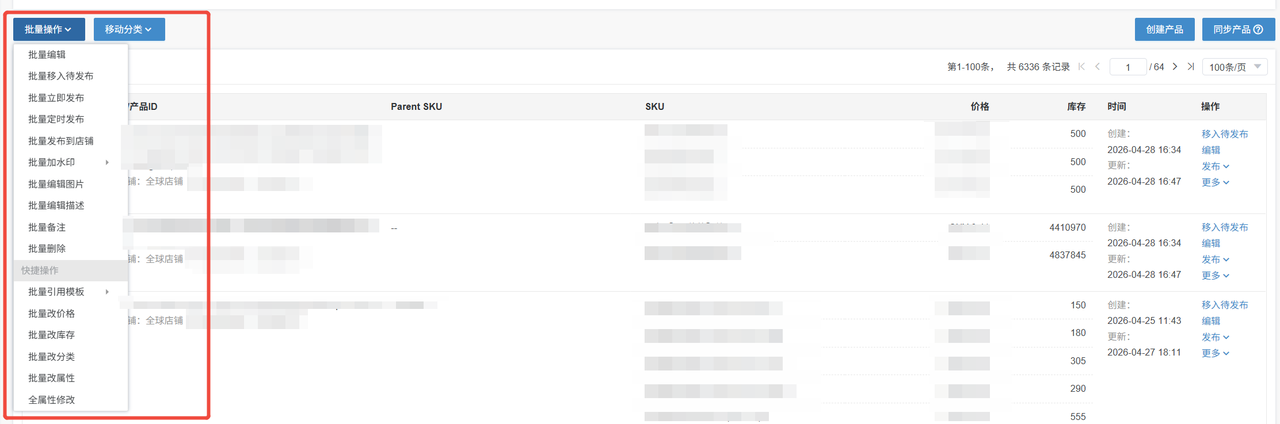
Task: Focus the page number input field
Action: pyautogui.click(x=1128, y=67)
